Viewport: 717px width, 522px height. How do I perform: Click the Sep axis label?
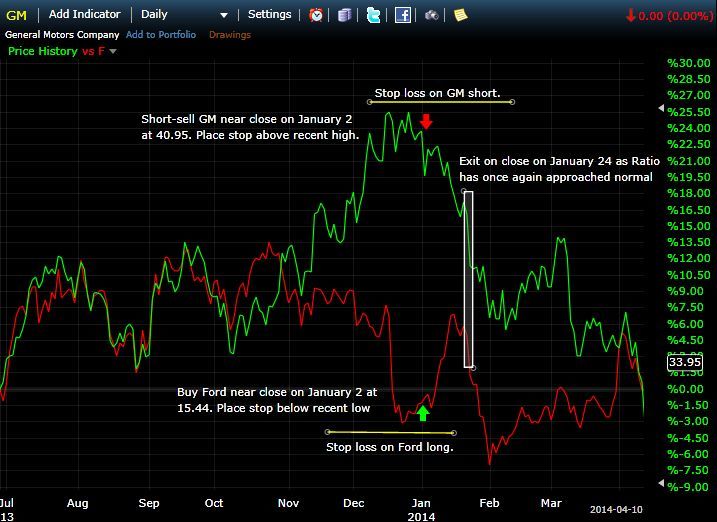pyautogui.click(x=149, y=503)
